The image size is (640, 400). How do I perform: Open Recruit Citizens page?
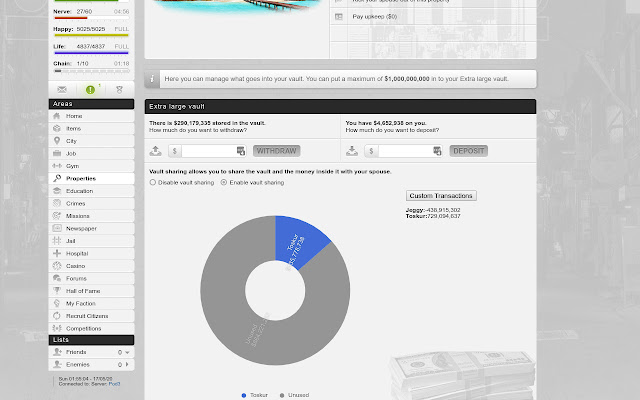tap(91, 316)
